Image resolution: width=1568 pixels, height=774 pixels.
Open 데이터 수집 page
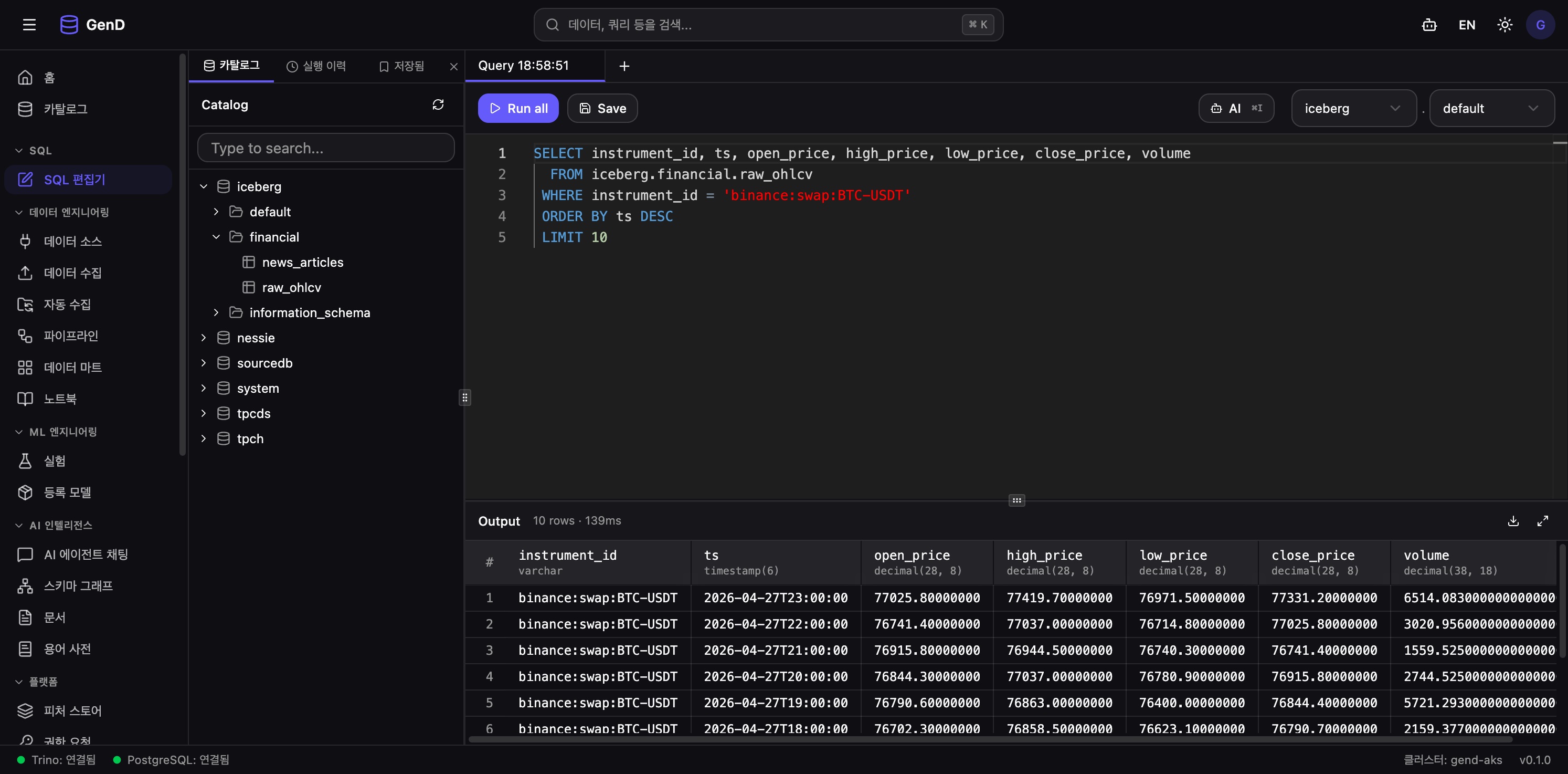click(88, 273)
